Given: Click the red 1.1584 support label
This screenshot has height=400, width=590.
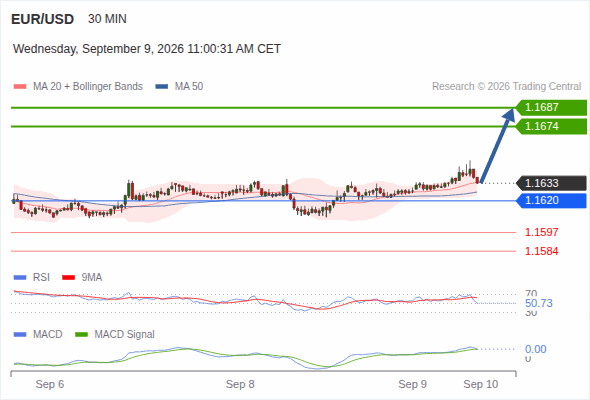Looking at the screenshot, I should pyautogui.click(x=541, y=251).
